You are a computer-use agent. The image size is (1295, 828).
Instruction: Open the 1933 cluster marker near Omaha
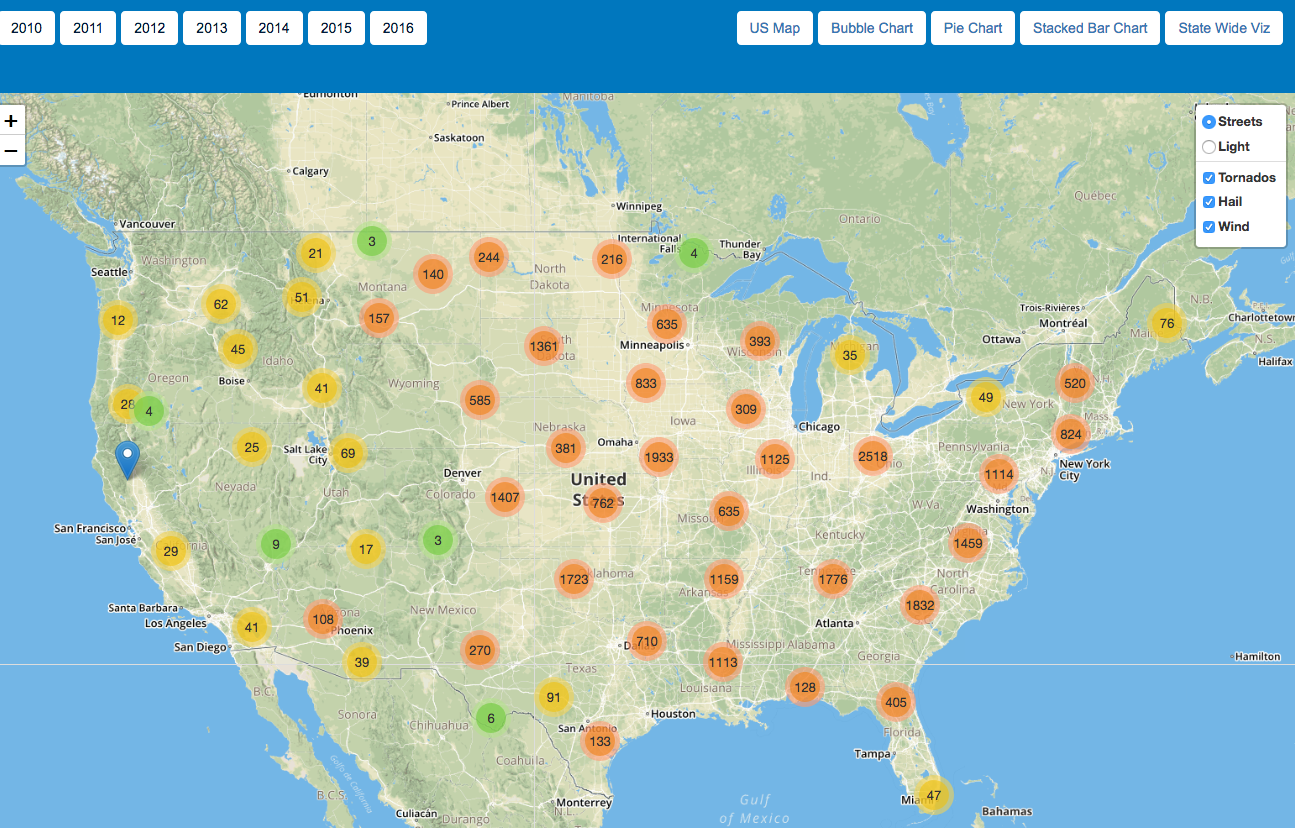click(659, 457)
